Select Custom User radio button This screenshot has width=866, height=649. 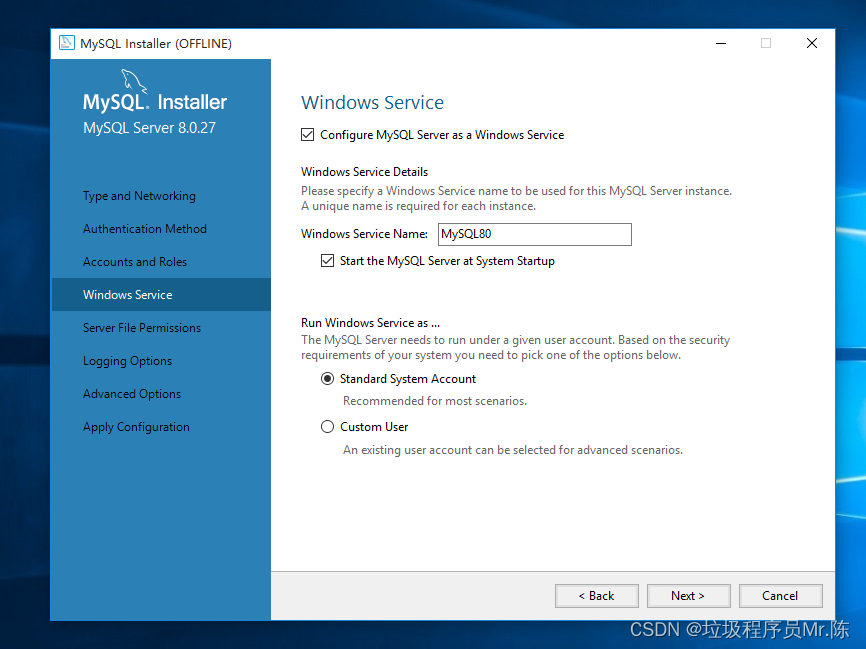point(328,427)
